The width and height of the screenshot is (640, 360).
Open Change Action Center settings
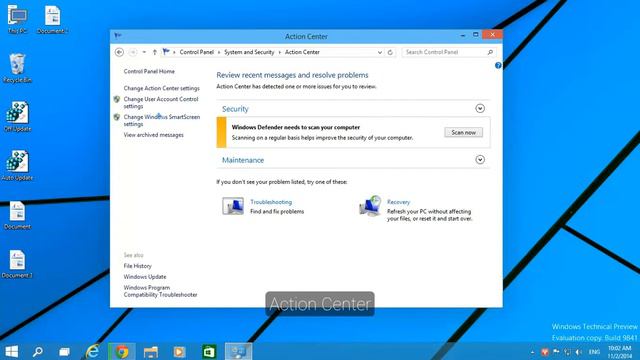pyautogui.click(x=162, y=88)
